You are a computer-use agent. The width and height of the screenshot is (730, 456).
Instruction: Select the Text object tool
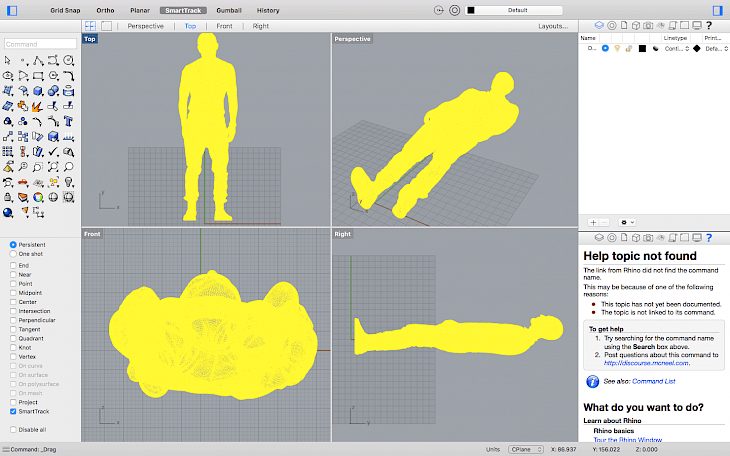pyautogui.click(x=68, y=122)
